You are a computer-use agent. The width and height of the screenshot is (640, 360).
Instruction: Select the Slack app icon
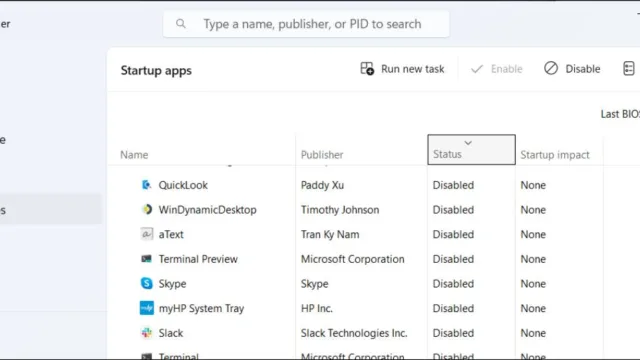(147, 333)
